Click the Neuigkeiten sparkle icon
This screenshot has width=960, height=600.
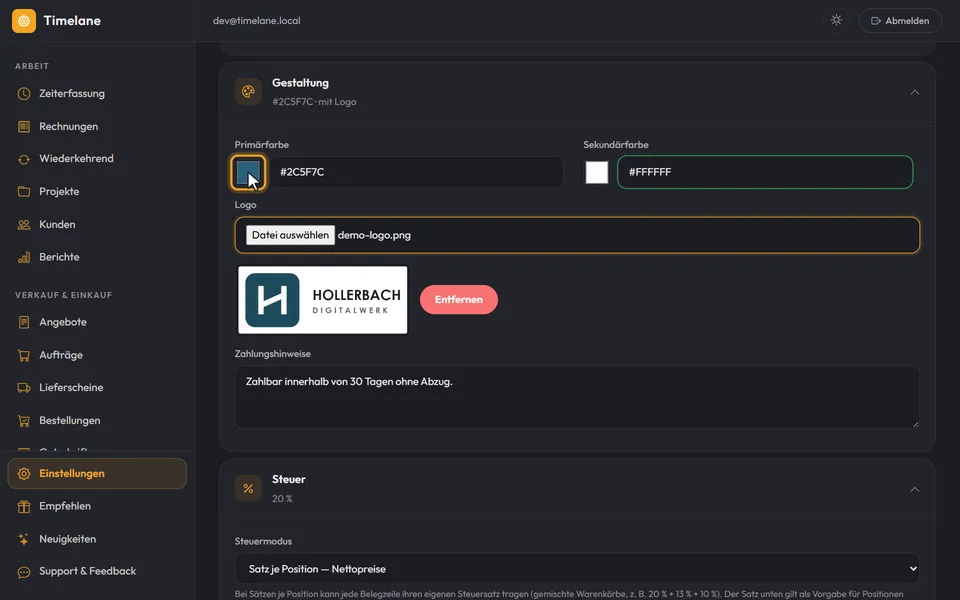point(24,539)
